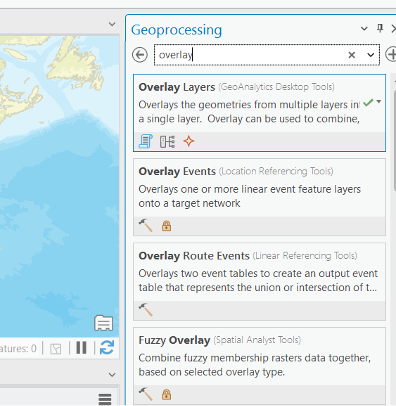Open the Fuzzy Overlay tool result
The image size is (396, 406).
point(259,366)
